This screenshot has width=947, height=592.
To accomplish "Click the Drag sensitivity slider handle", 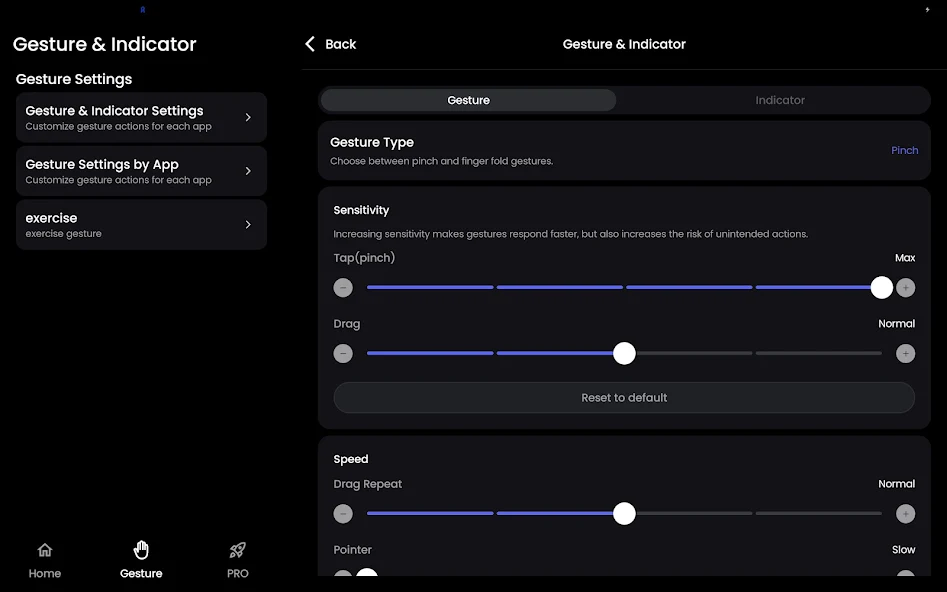I will (x=624, y=353).
